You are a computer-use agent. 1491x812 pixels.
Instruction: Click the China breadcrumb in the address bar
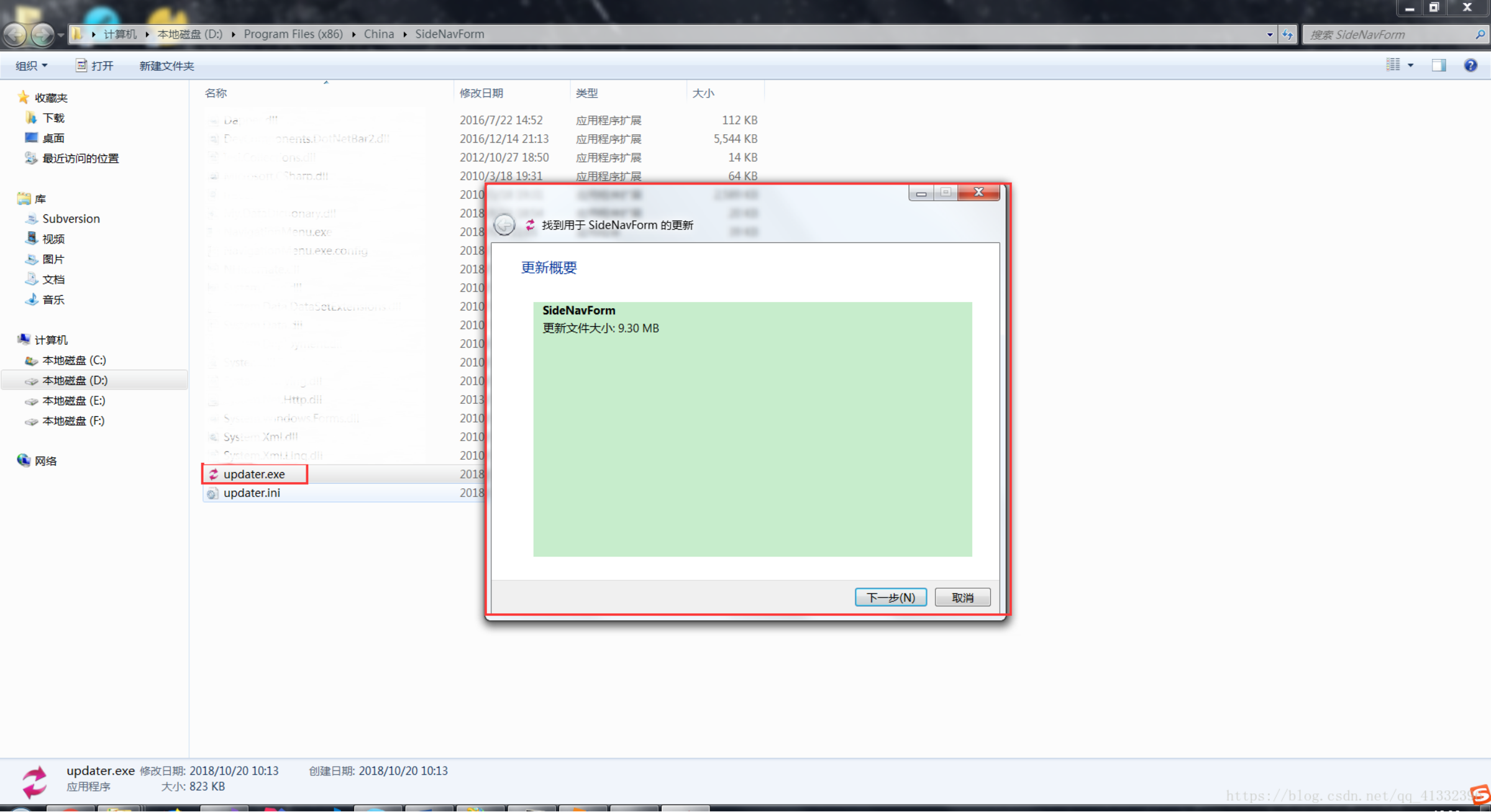click(378, 34)
